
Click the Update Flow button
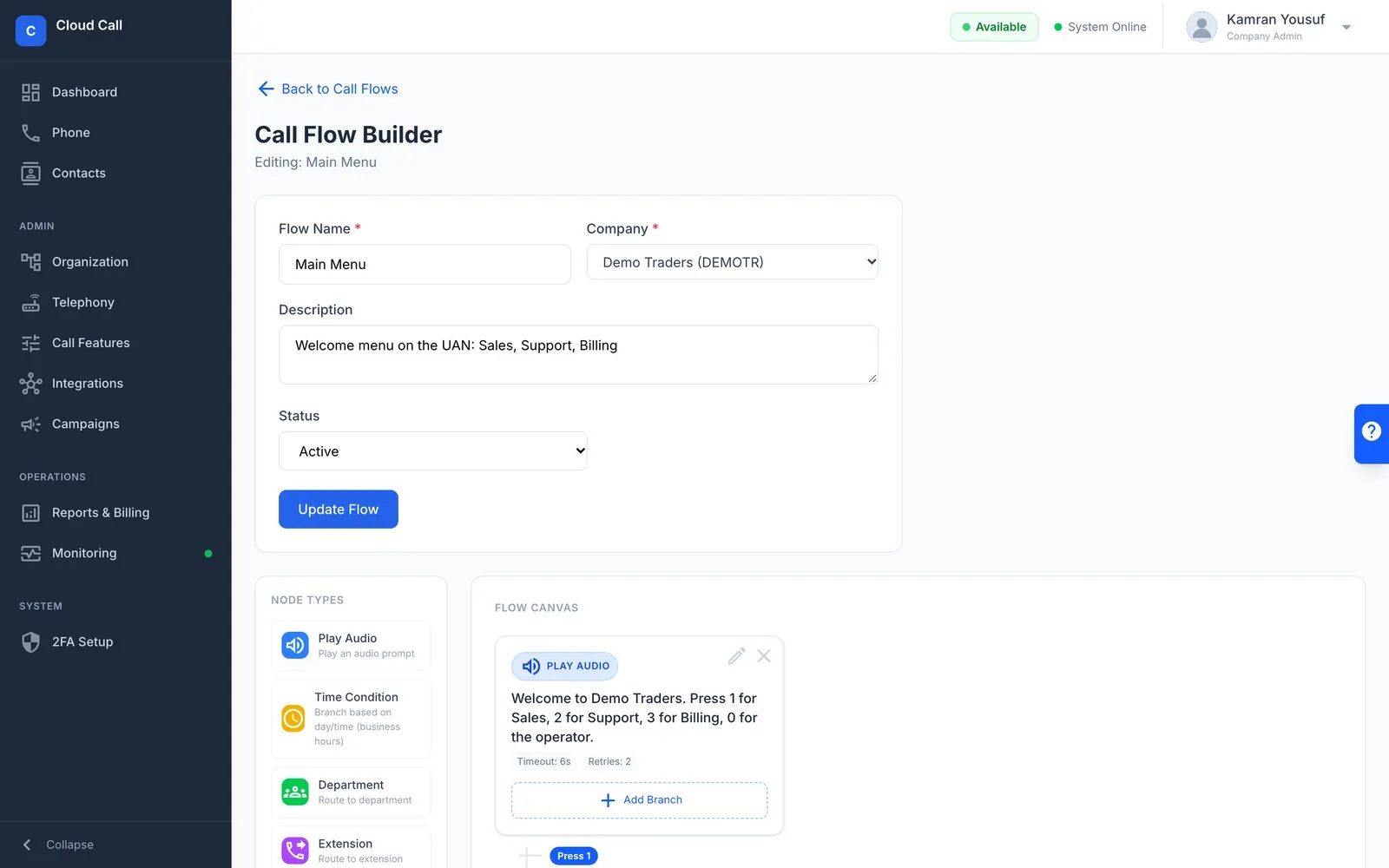click(339, 510)
